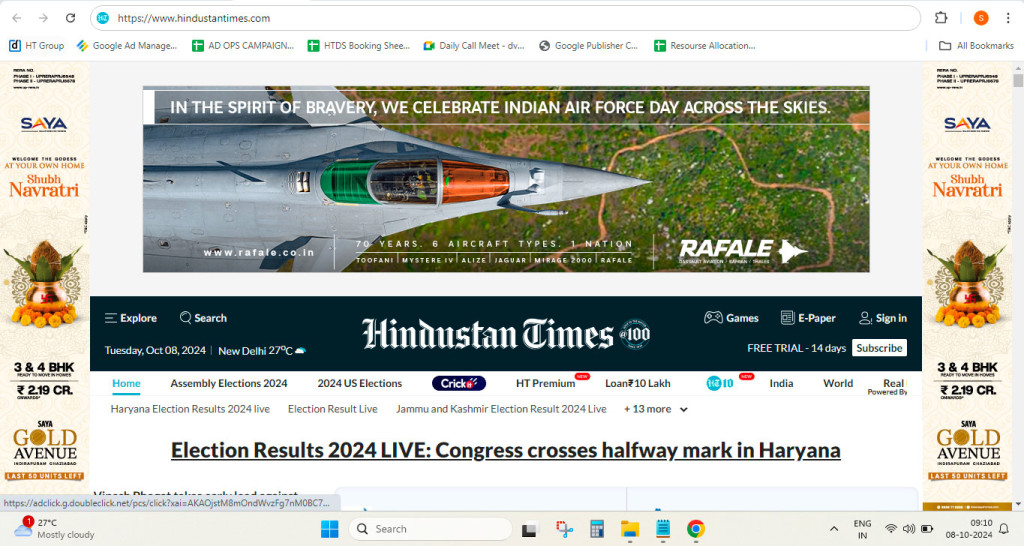Open the site Search magnifier
1024x546 pixels.
(x=203, y=318)
